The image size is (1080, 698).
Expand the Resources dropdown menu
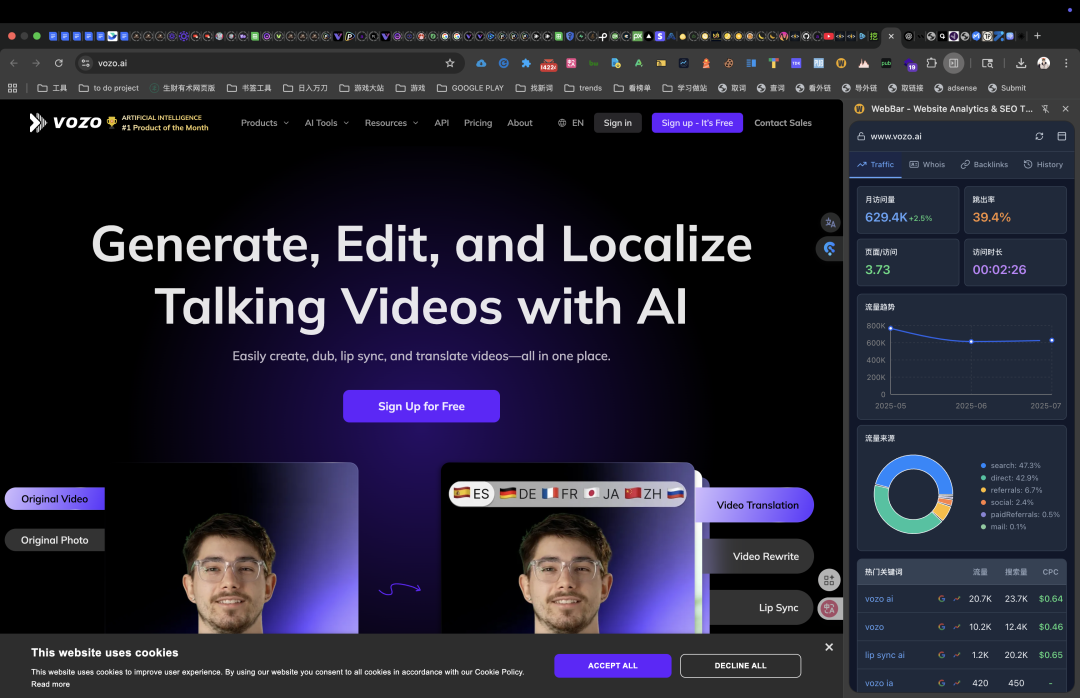point(391,123)
